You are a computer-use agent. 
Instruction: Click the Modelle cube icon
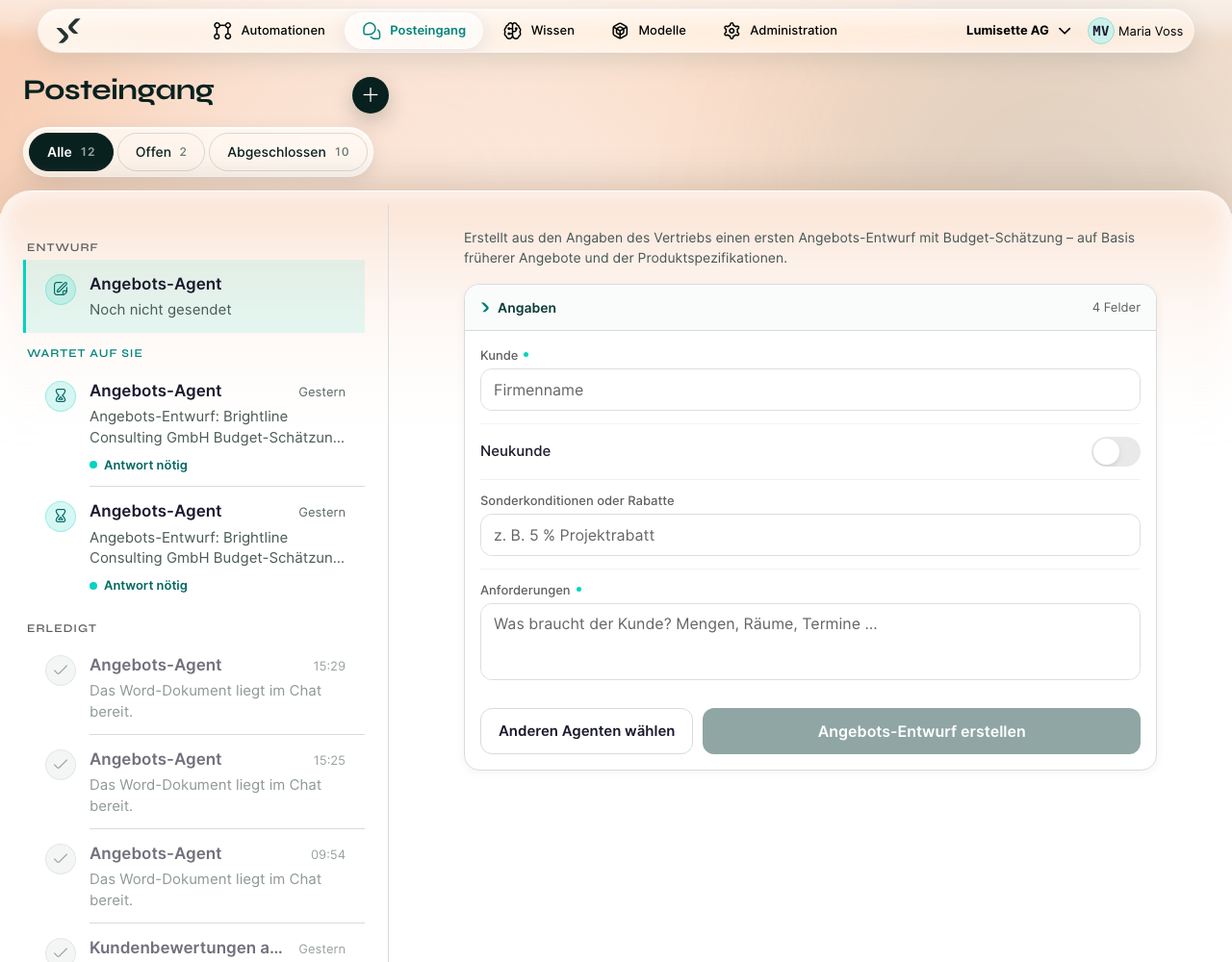[621, 31]
